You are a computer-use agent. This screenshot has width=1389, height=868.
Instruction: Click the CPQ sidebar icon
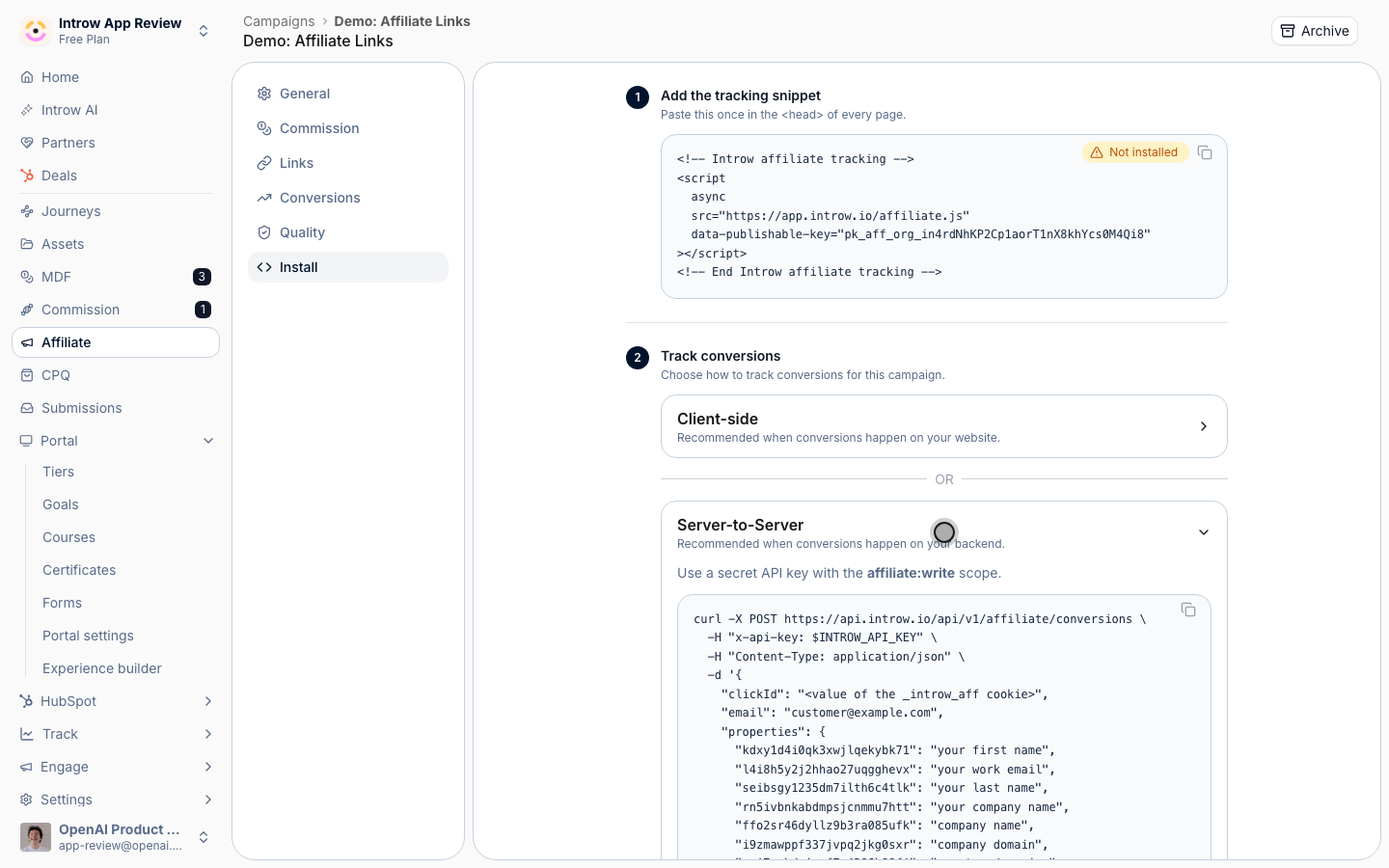pos(27,375)
